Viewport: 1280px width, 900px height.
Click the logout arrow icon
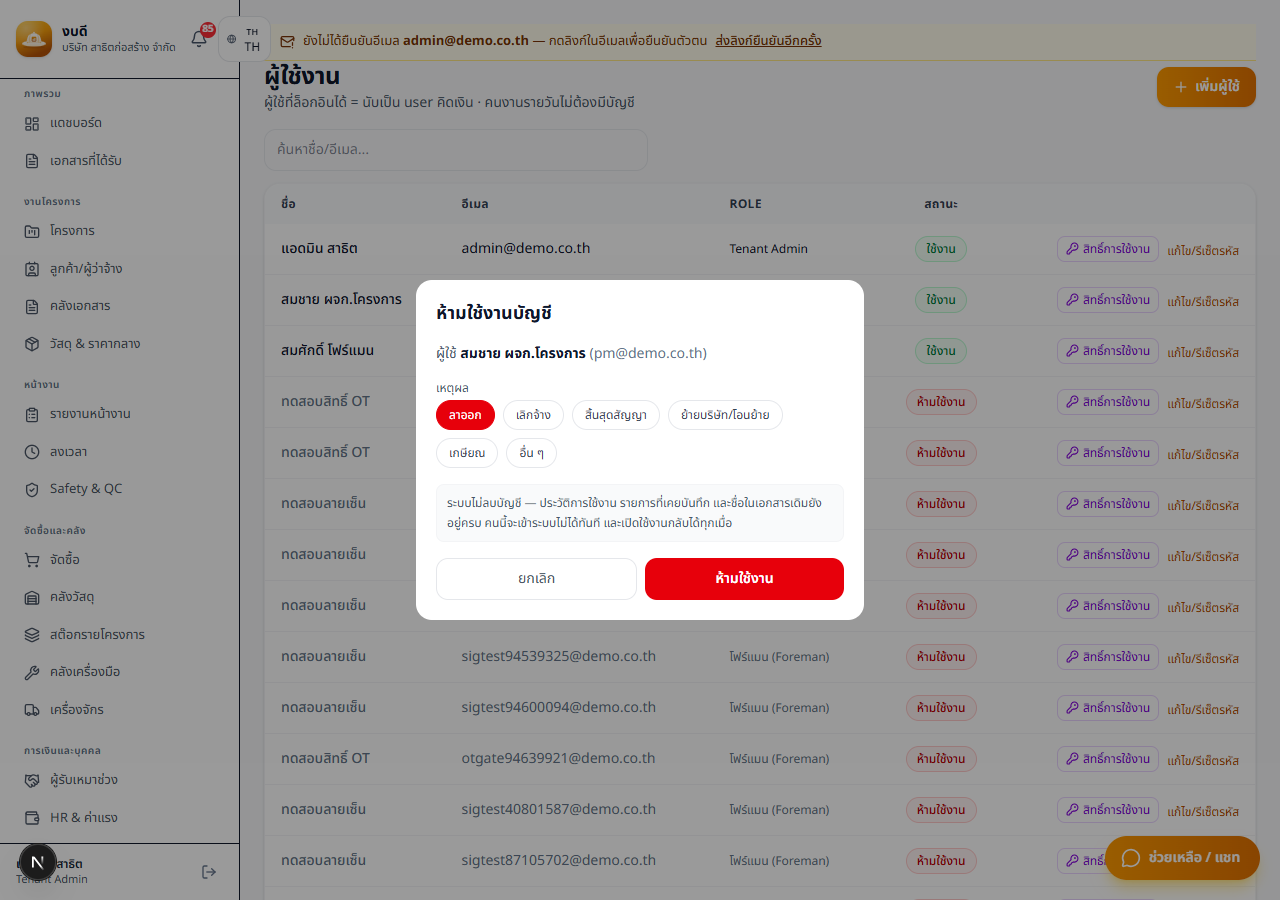coord(209,872)
